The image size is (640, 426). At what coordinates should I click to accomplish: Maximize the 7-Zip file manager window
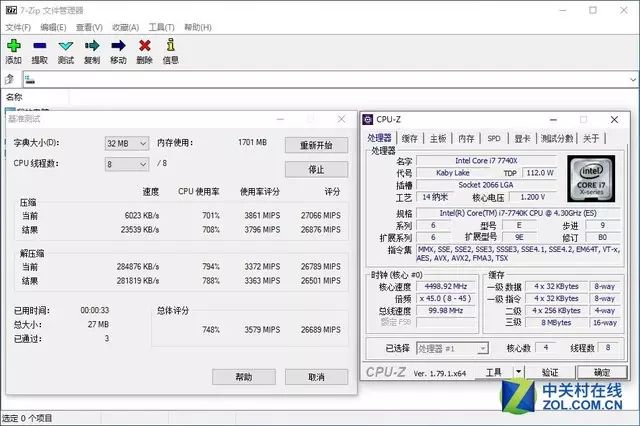(593, 10)
